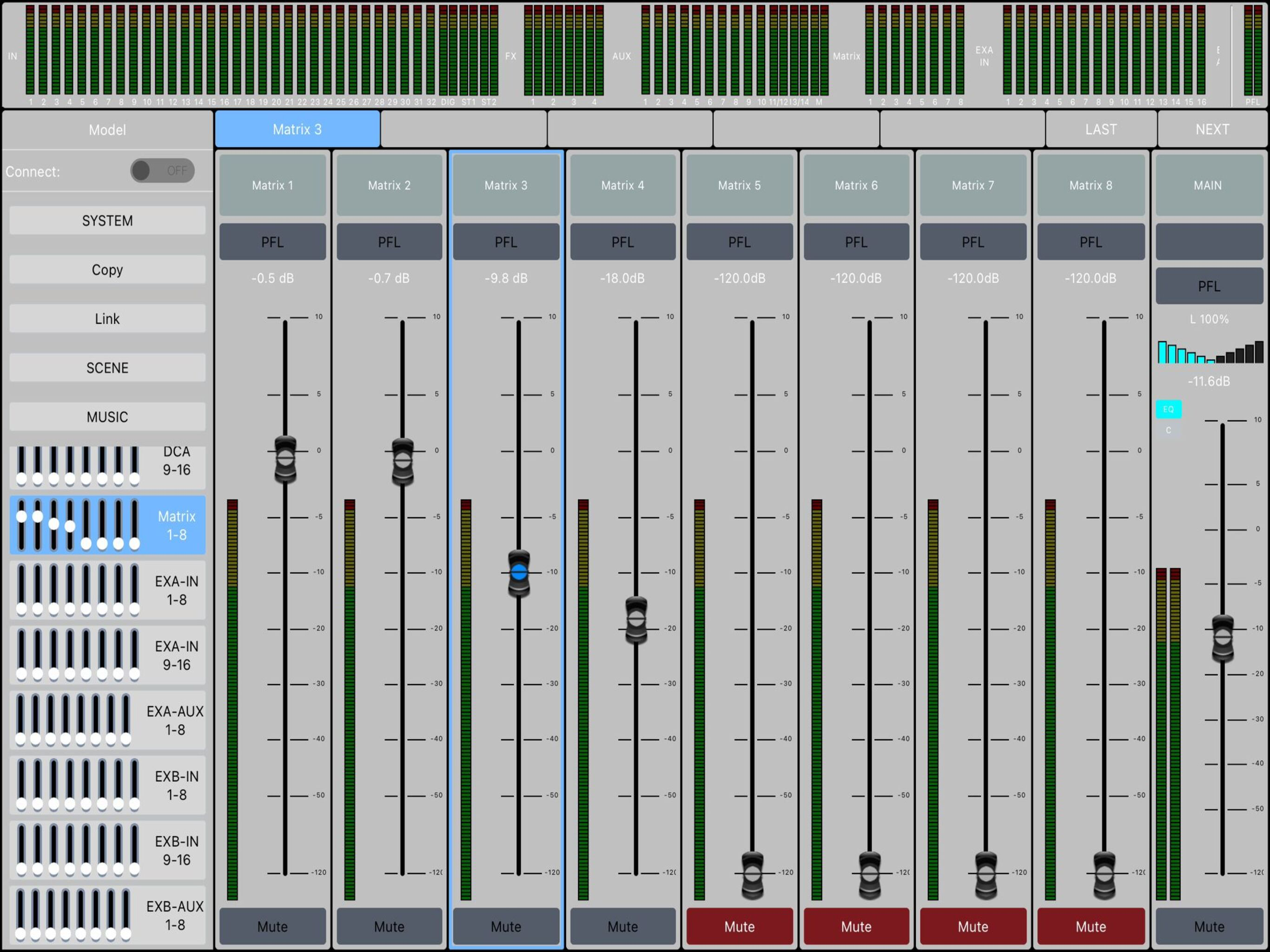Toggle the Connect switch on

coord(163,171)
